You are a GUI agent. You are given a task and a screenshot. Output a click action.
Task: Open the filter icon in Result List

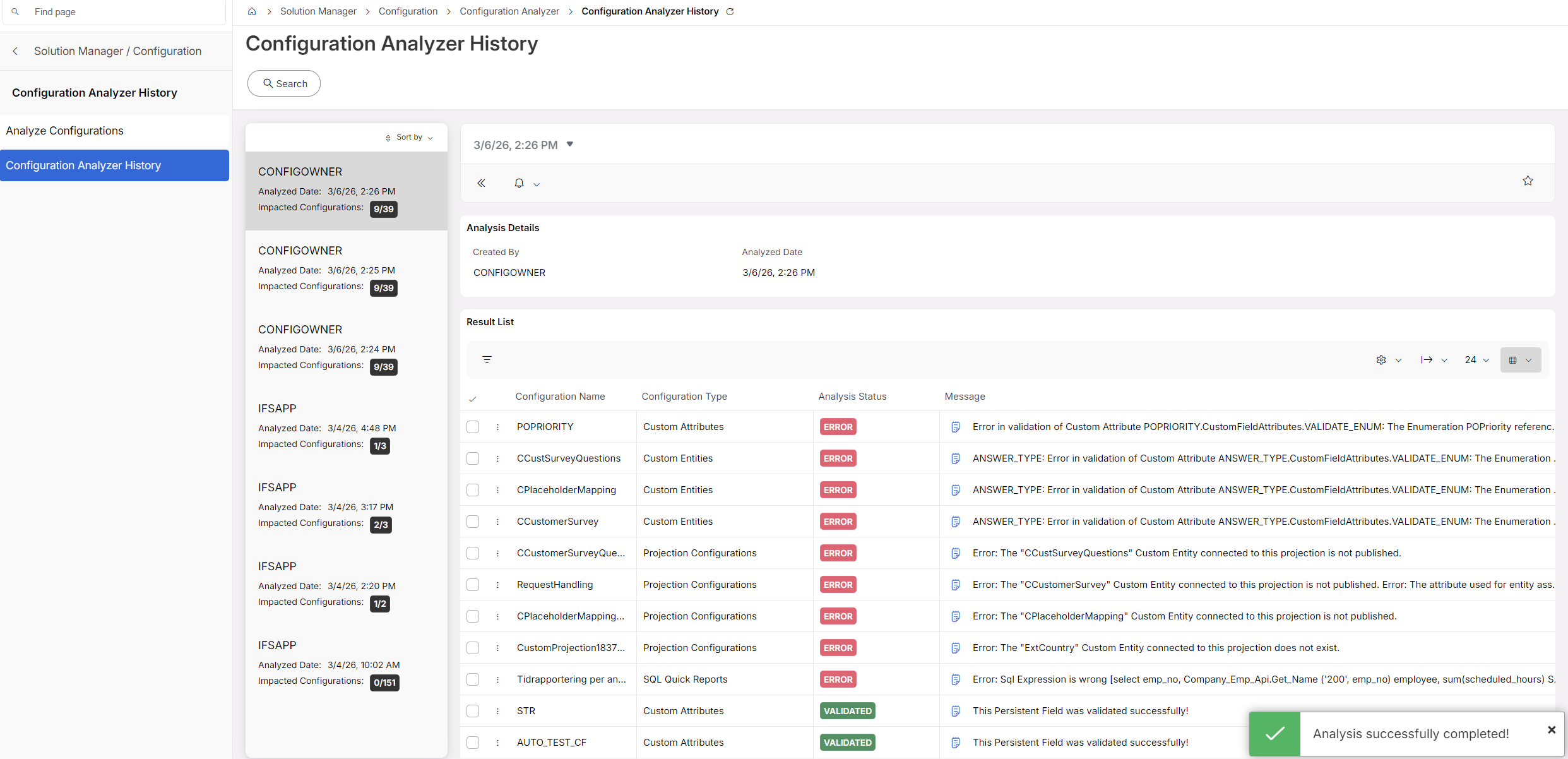[487, 359]
